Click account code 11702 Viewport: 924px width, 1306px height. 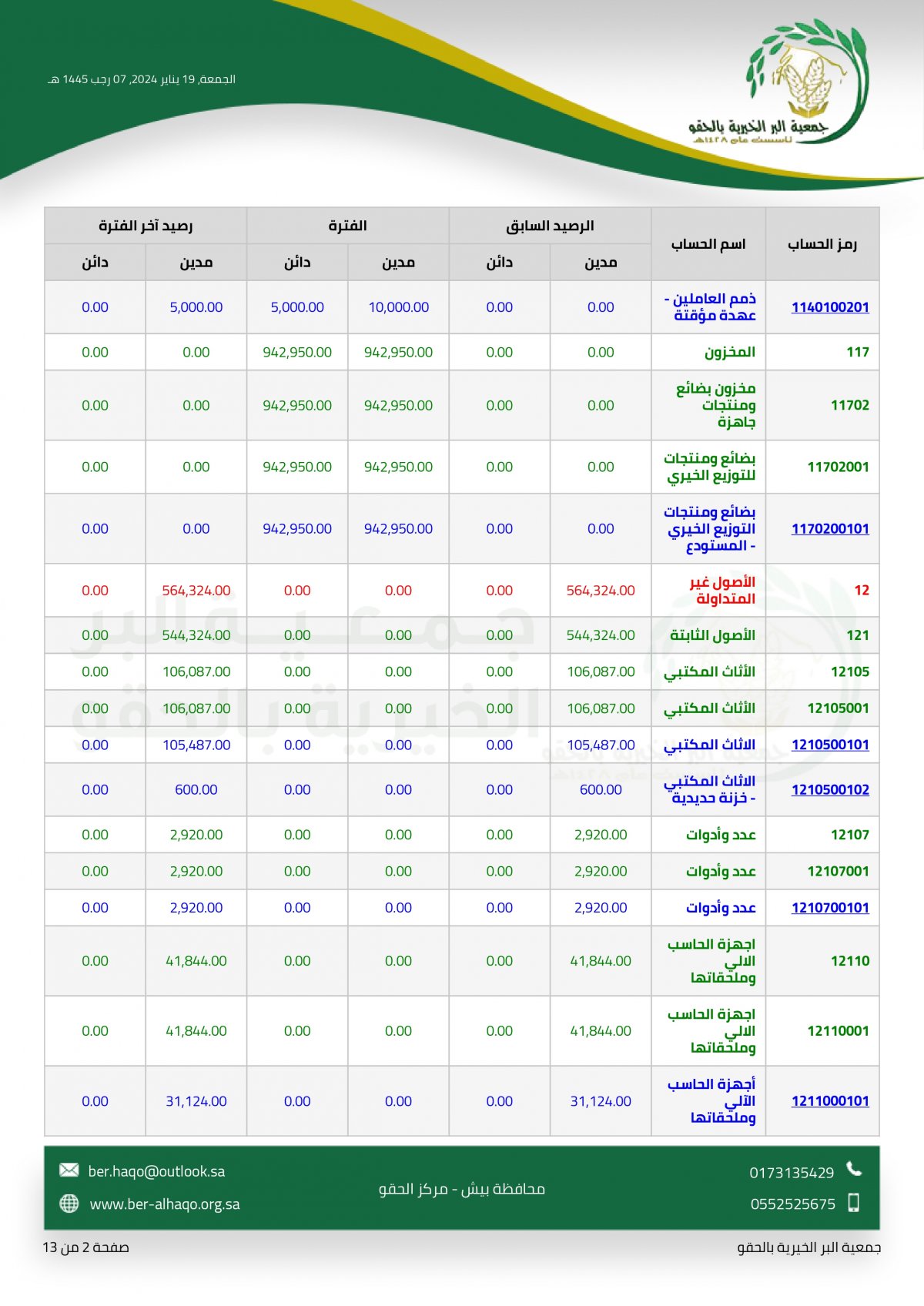(x=850, y=405)
